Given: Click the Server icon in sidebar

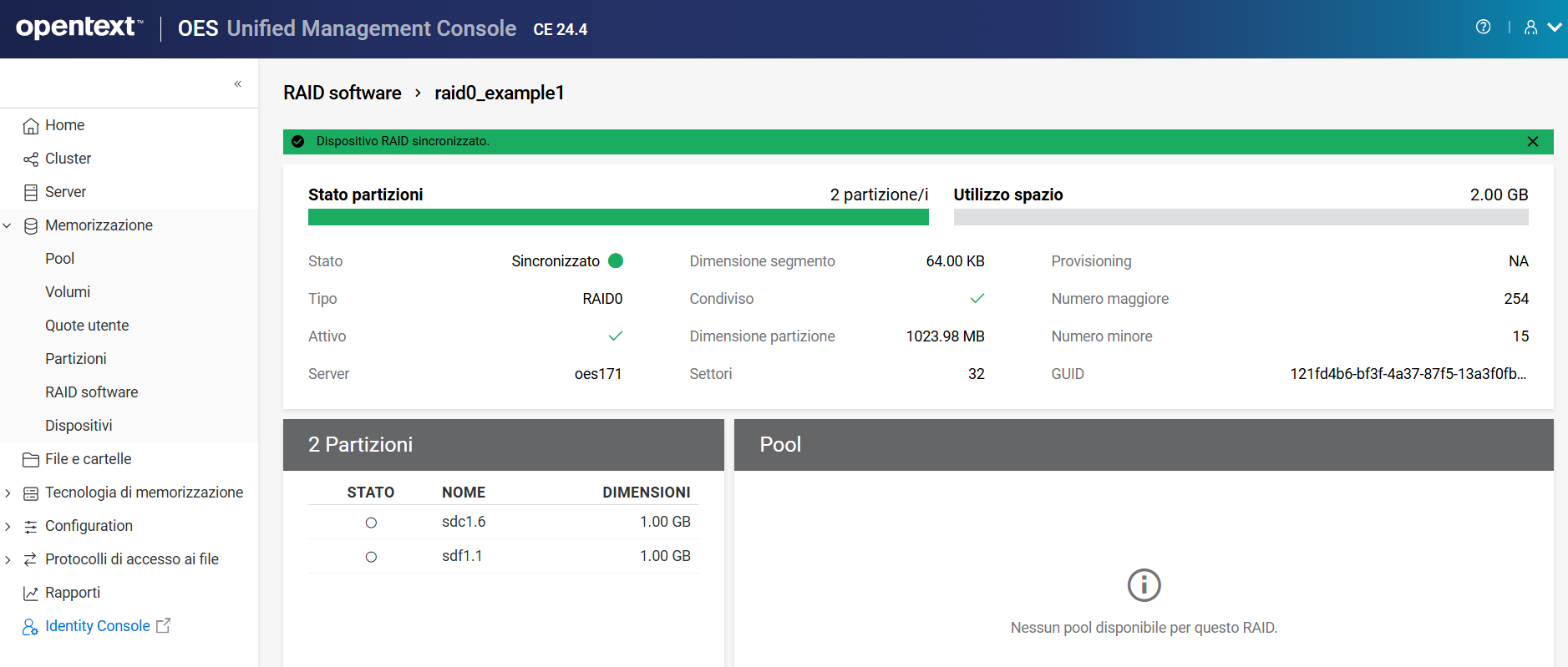Looking at the screenshot, I should (x=31, y=193).
